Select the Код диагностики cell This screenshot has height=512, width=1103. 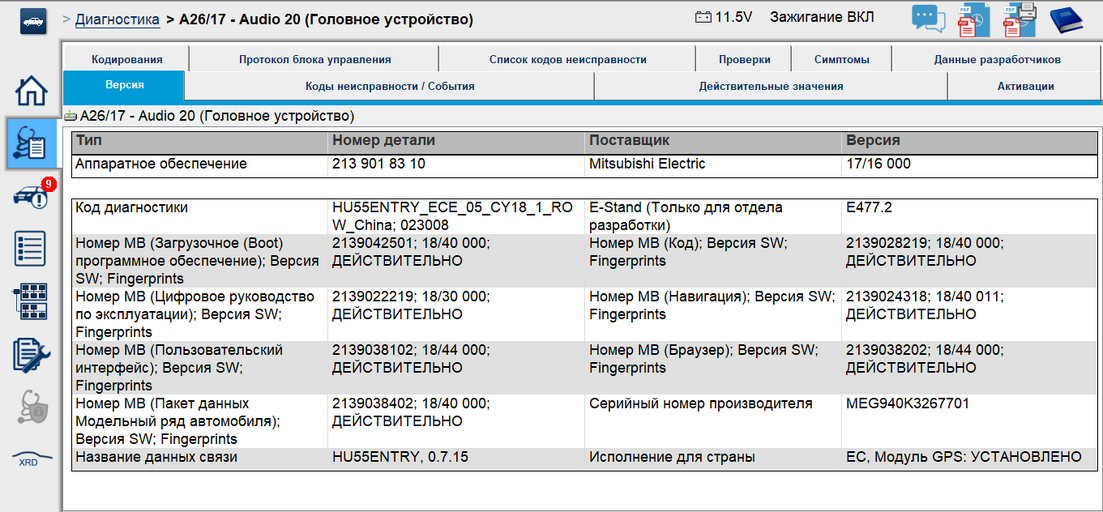200,217
